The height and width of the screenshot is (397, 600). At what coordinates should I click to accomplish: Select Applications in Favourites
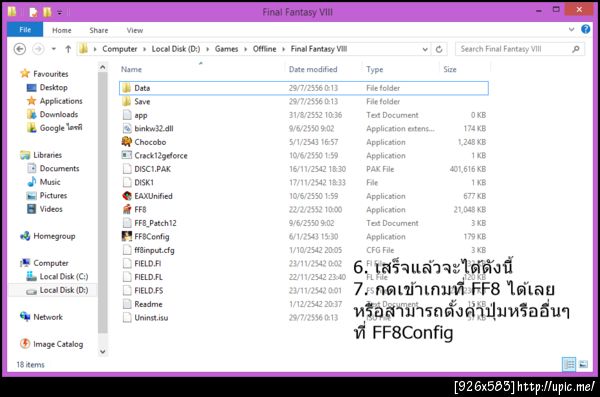coord(61,101)
